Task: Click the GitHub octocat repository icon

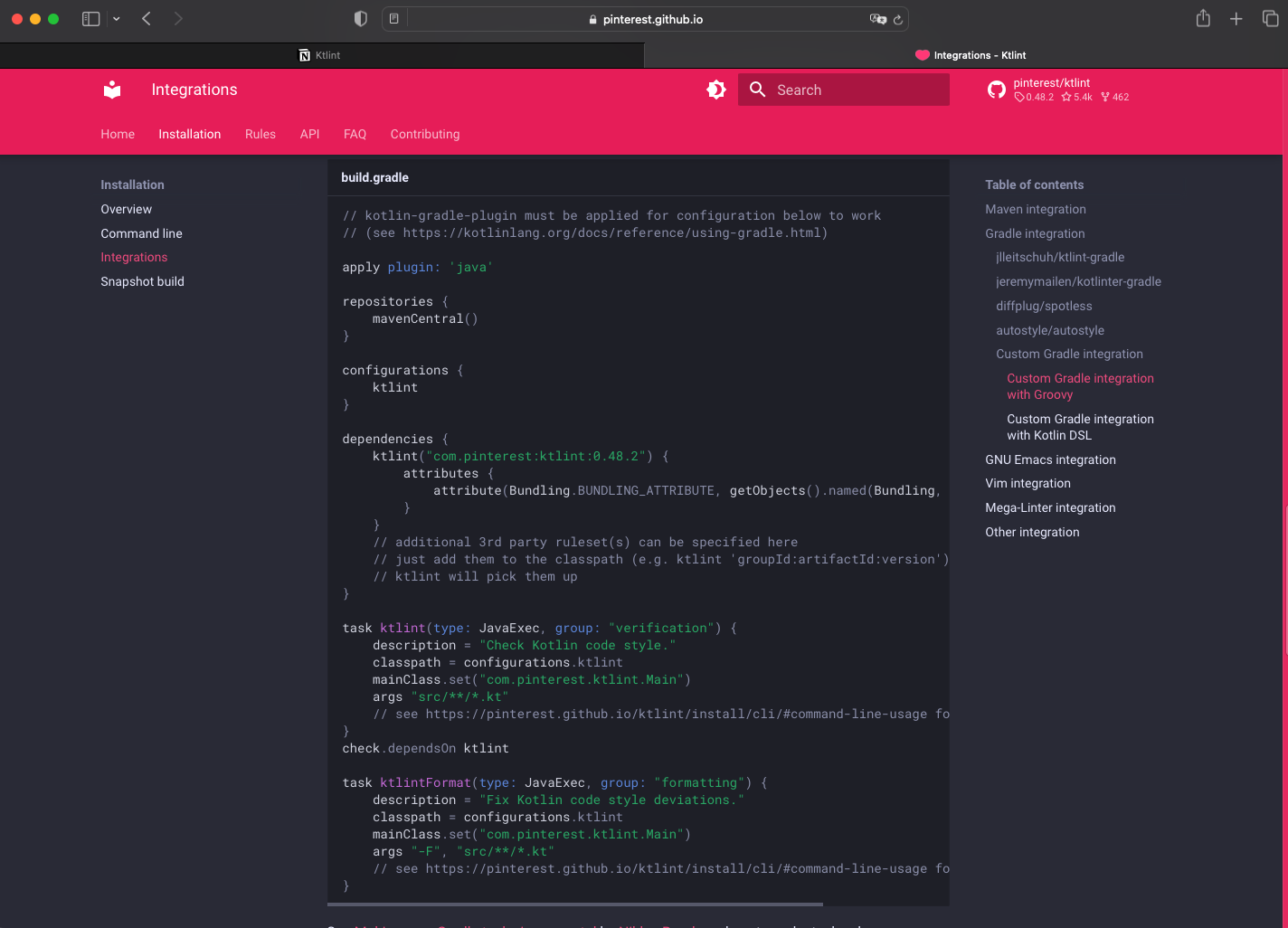Action: (997, 90)
